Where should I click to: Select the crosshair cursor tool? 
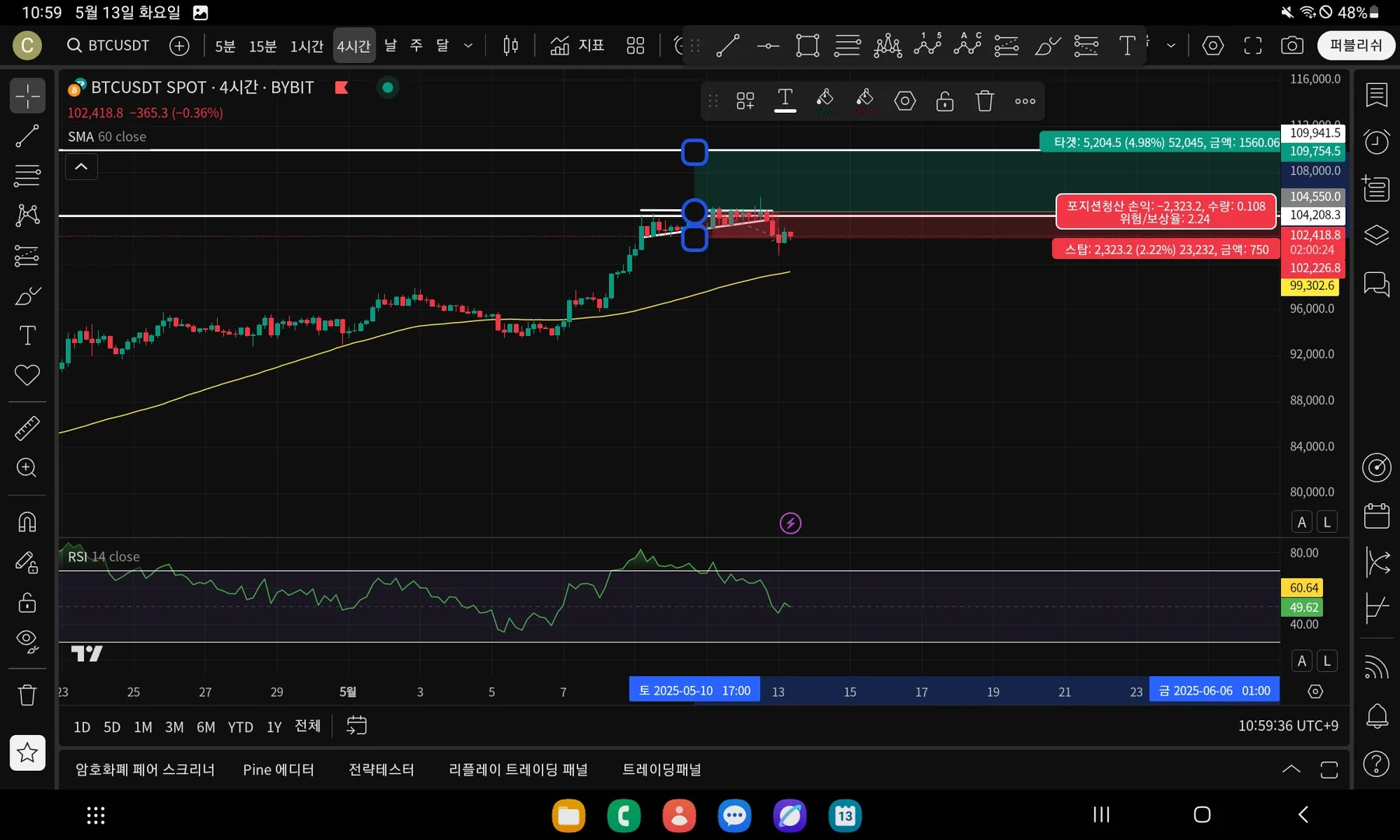point(27,96)
